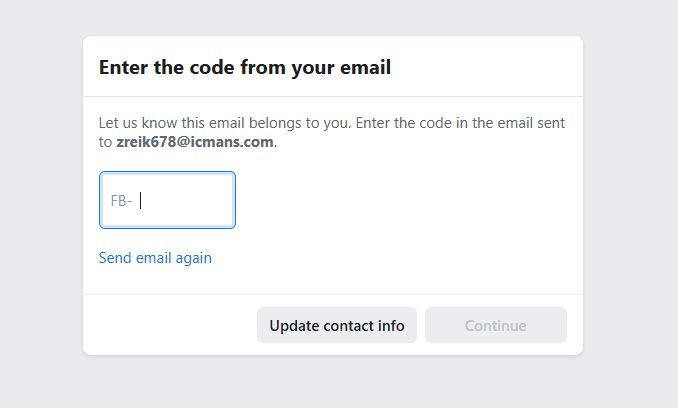
Task: Tap the blue "Send email again" text
Action: tap(155, 258)
